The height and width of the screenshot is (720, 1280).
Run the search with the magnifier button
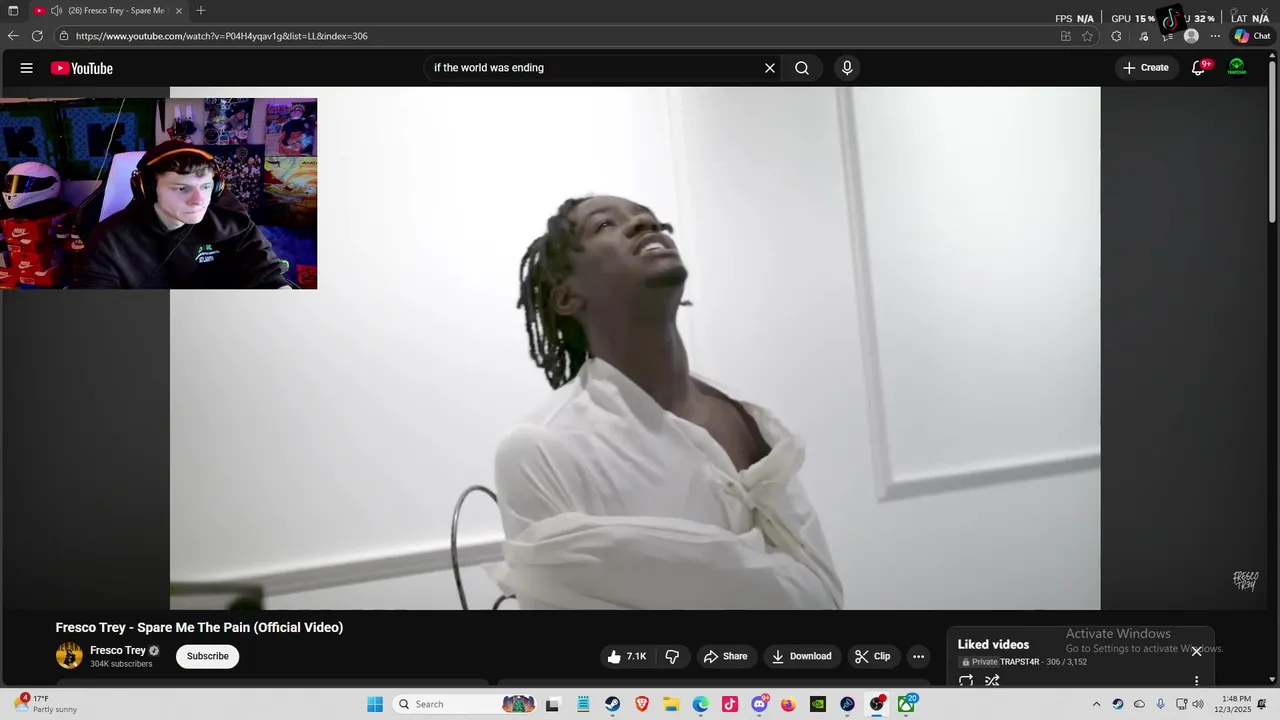pos(802,68)
